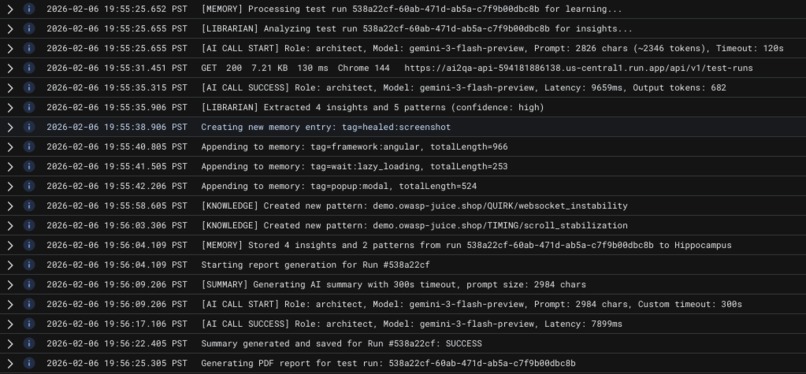Select message 'Generating PDF report for test run'
The width and height of the screenshot is (806, 374).
tap(388, 363)
